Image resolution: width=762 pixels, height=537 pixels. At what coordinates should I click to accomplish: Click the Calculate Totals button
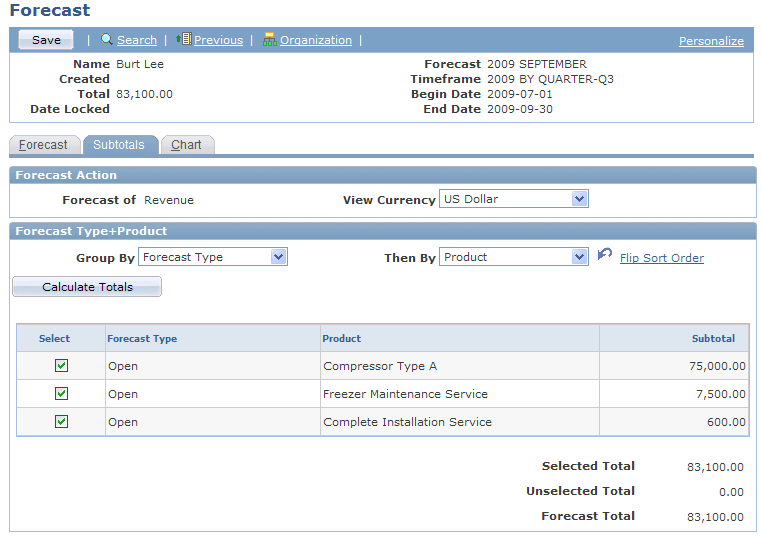point(87,287)
